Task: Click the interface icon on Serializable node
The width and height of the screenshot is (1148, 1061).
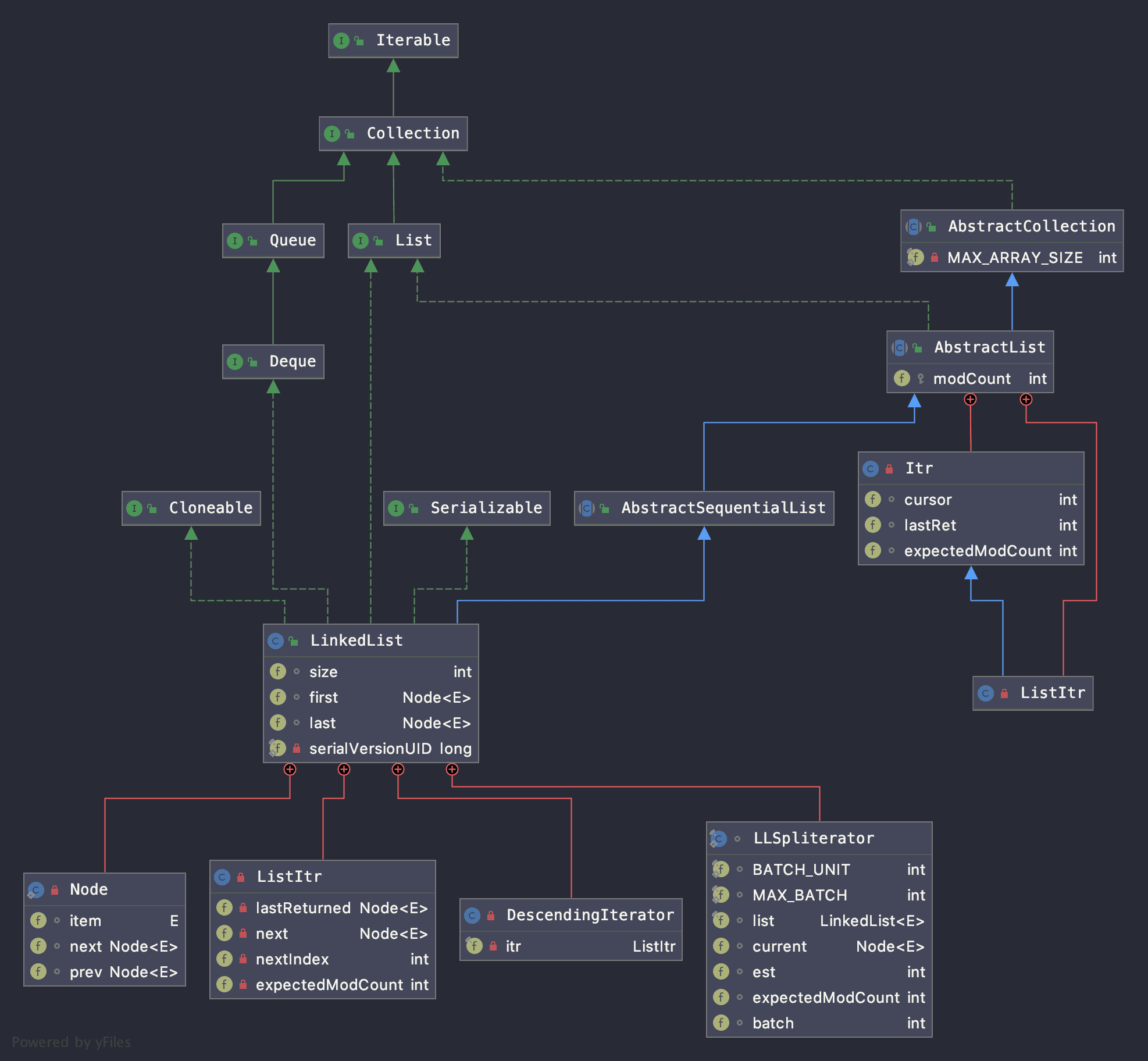Action: point(396,508)
